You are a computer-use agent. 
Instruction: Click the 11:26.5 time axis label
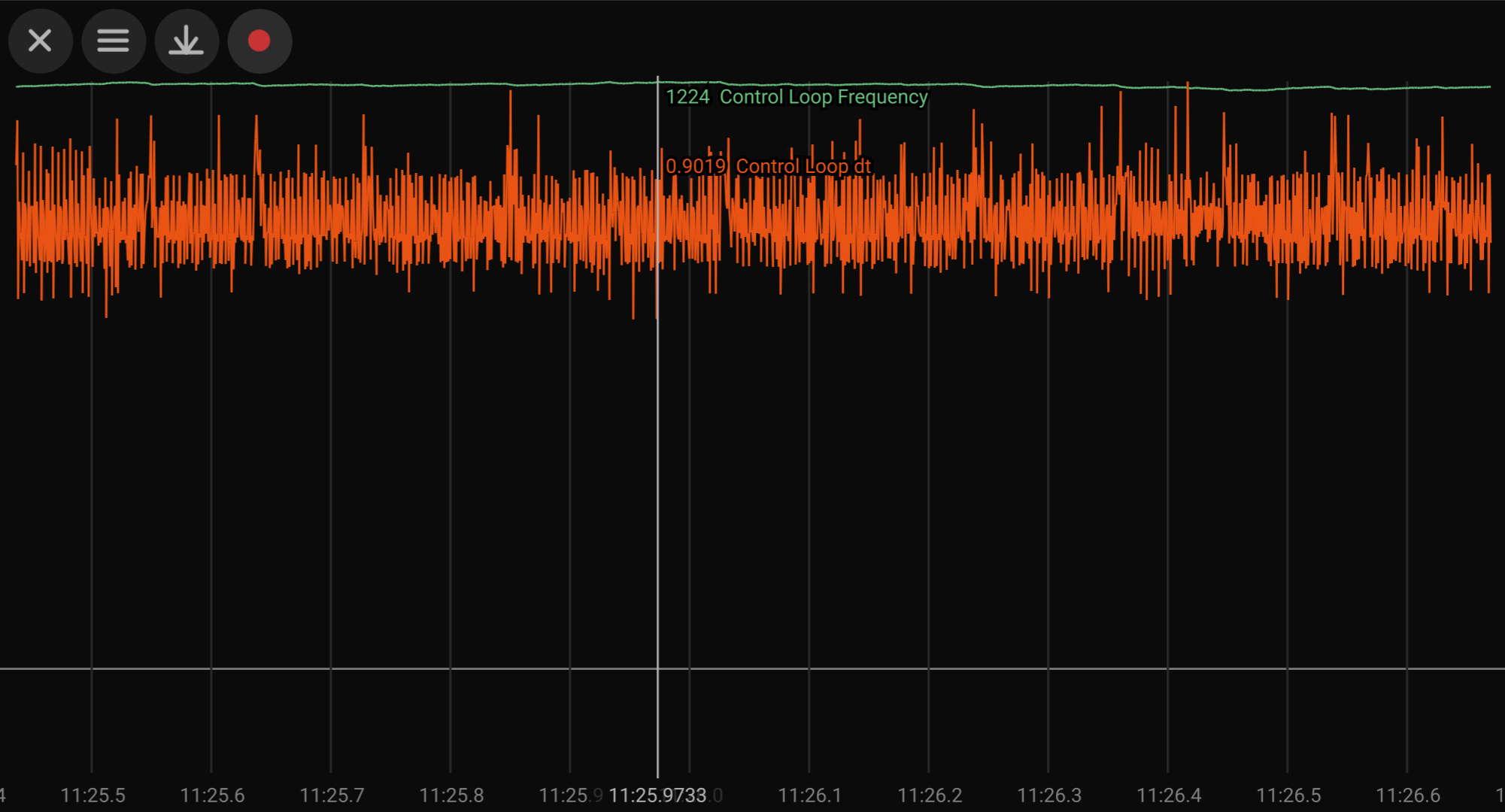pos(1288,795)
